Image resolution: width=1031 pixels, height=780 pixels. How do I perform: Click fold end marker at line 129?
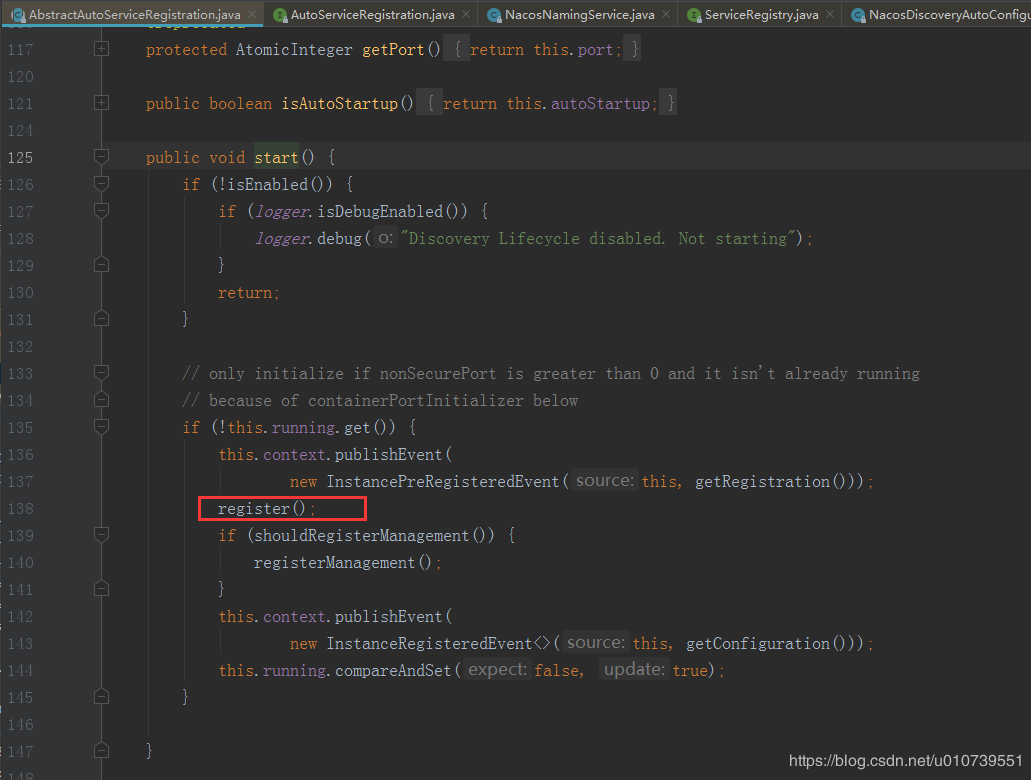click(101, 264)
